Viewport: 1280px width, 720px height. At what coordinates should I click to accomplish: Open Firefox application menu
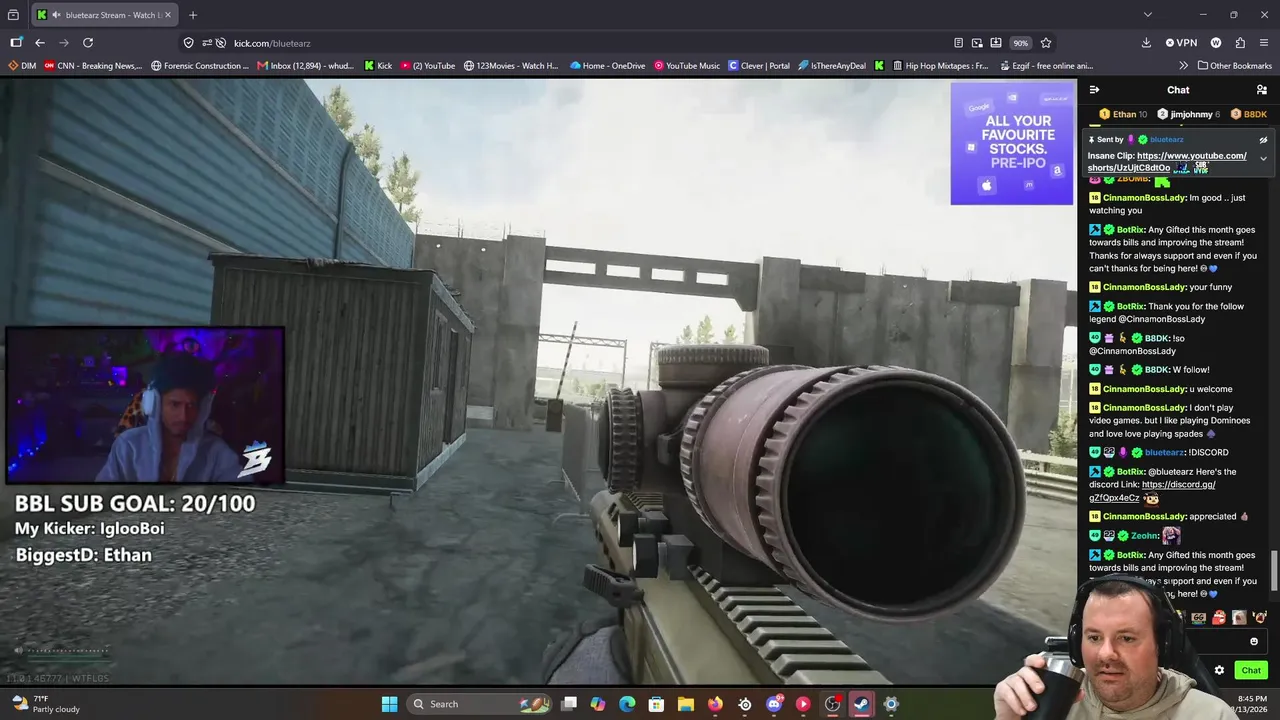coord(1264,43)
